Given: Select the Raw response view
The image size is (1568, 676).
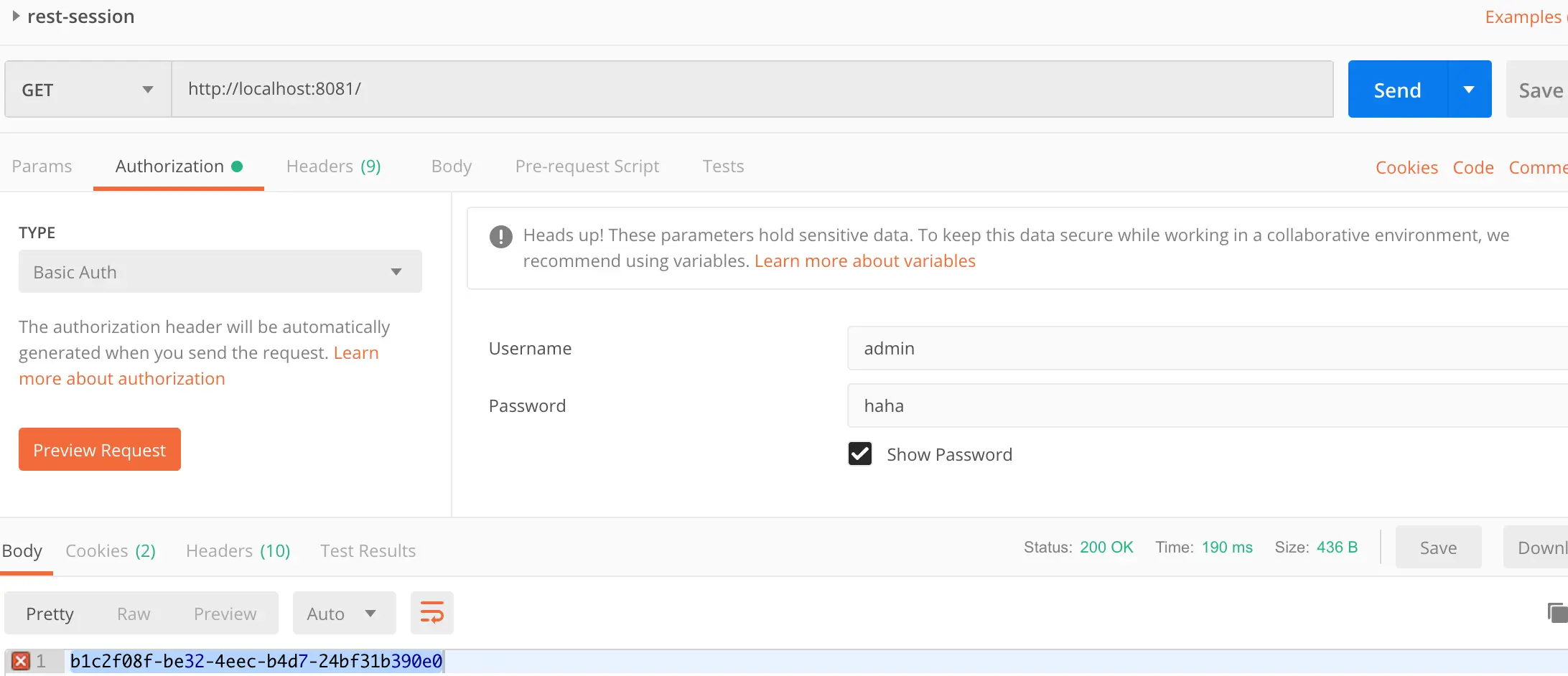Looking at the screenshot, I should pyautogui.click(x=134, y=614).
